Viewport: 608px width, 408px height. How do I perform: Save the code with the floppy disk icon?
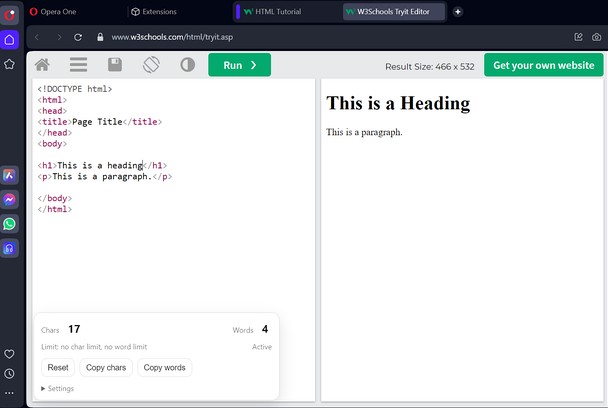(x=115, y=65)
